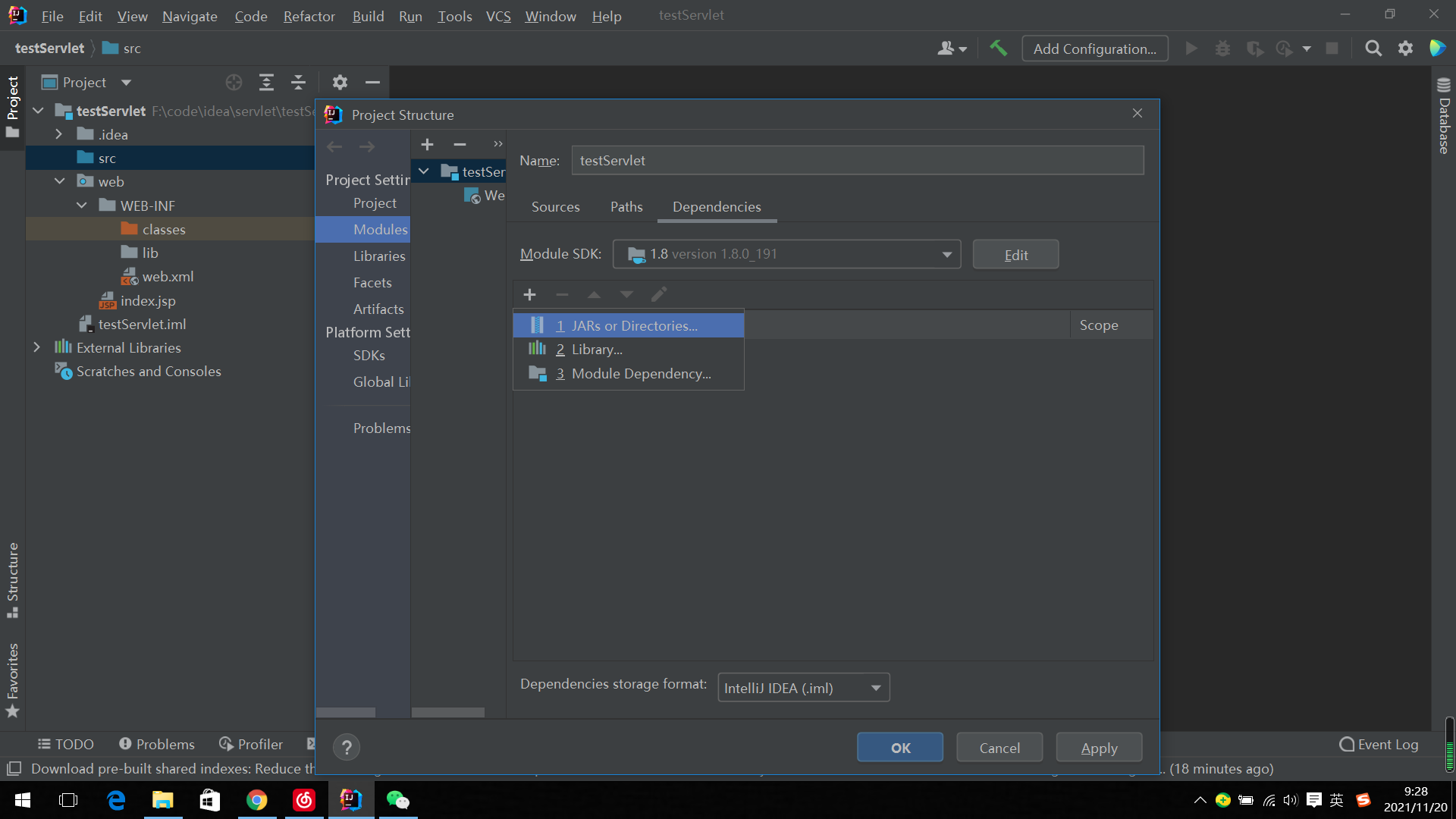Image resolution: width=1456 pixels, height=819 pixels.
Task: Click the Stop square icon
Action: click(x=1332, y=49)
